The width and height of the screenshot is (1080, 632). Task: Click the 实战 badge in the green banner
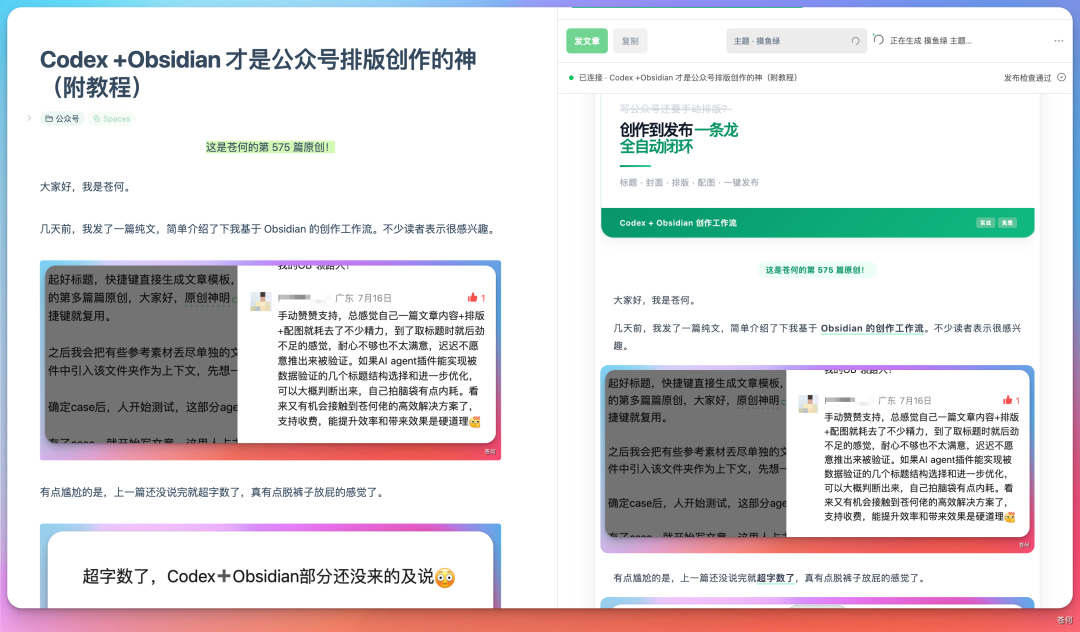click(x=986, y=223)
